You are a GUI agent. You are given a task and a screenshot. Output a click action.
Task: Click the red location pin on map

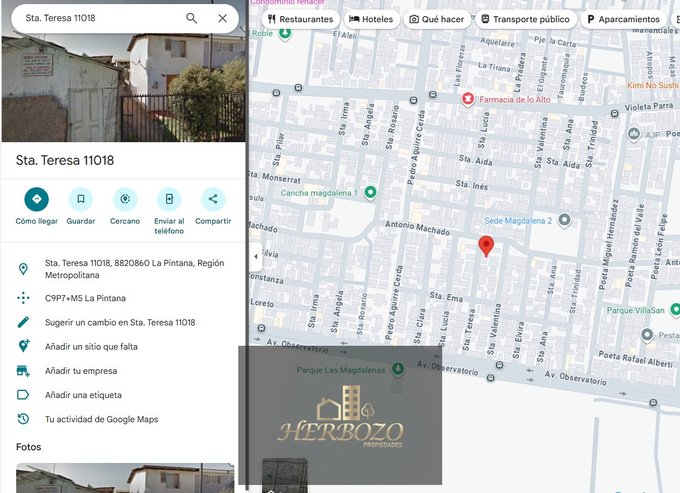point(486,246)
